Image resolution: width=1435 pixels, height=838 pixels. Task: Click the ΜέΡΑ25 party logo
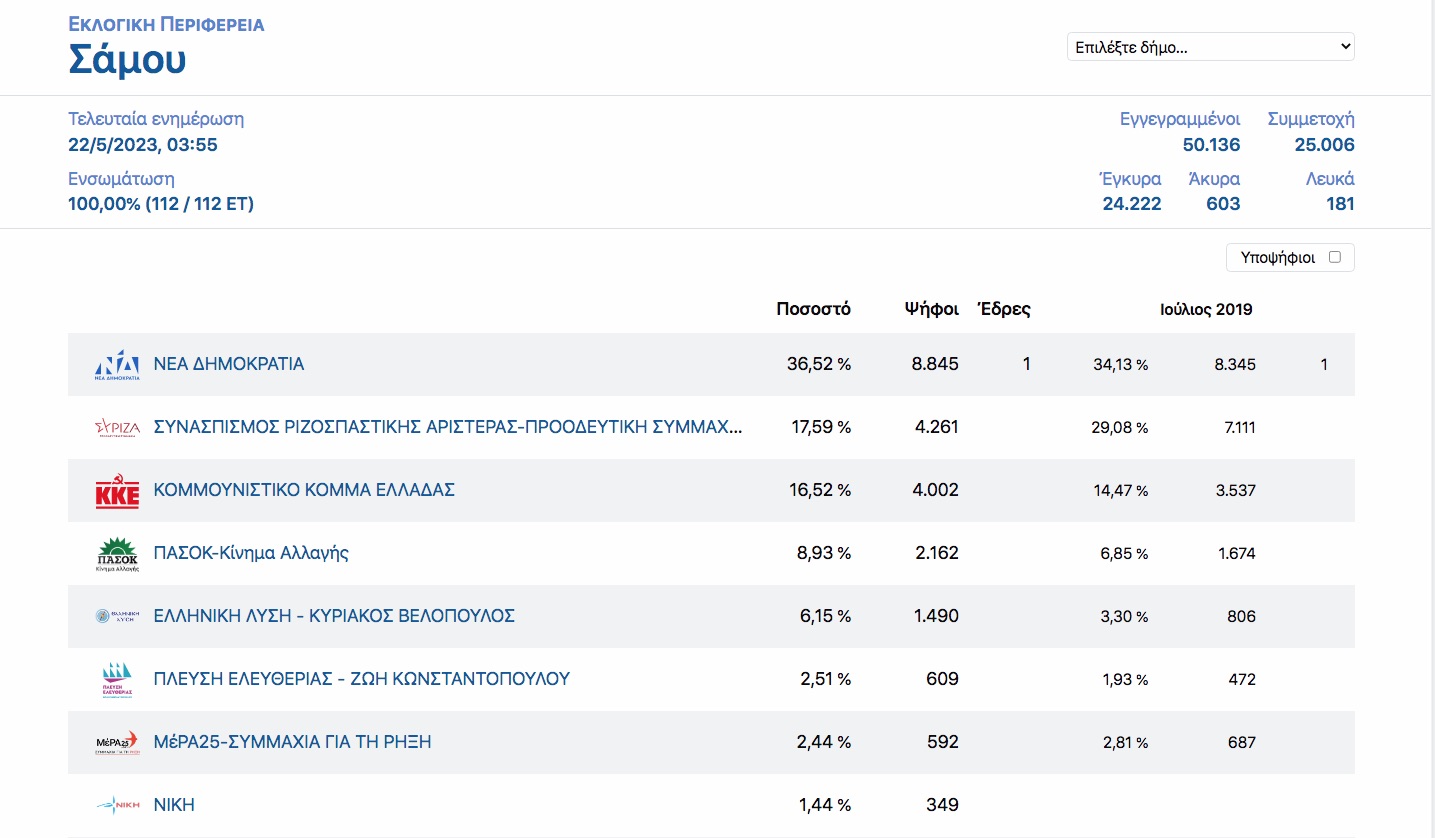point(117,743)
